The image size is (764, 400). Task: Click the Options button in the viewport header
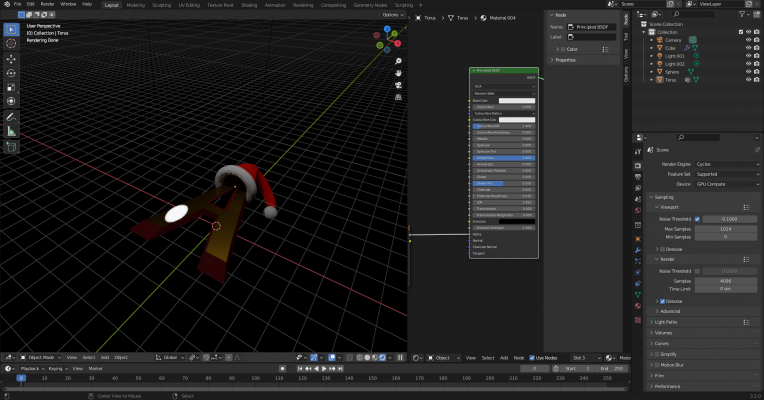(392, 15)
